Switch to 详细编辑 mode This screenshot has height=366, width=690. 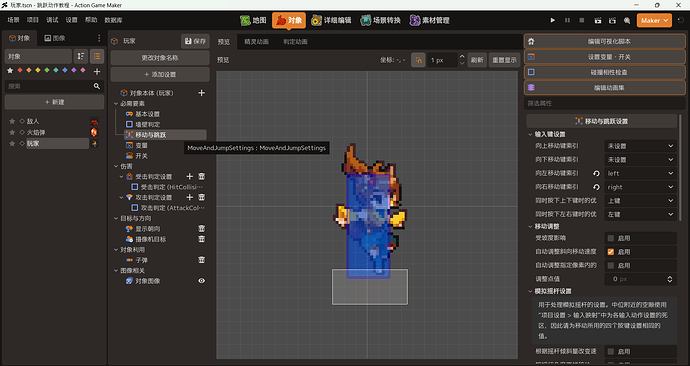331,20
